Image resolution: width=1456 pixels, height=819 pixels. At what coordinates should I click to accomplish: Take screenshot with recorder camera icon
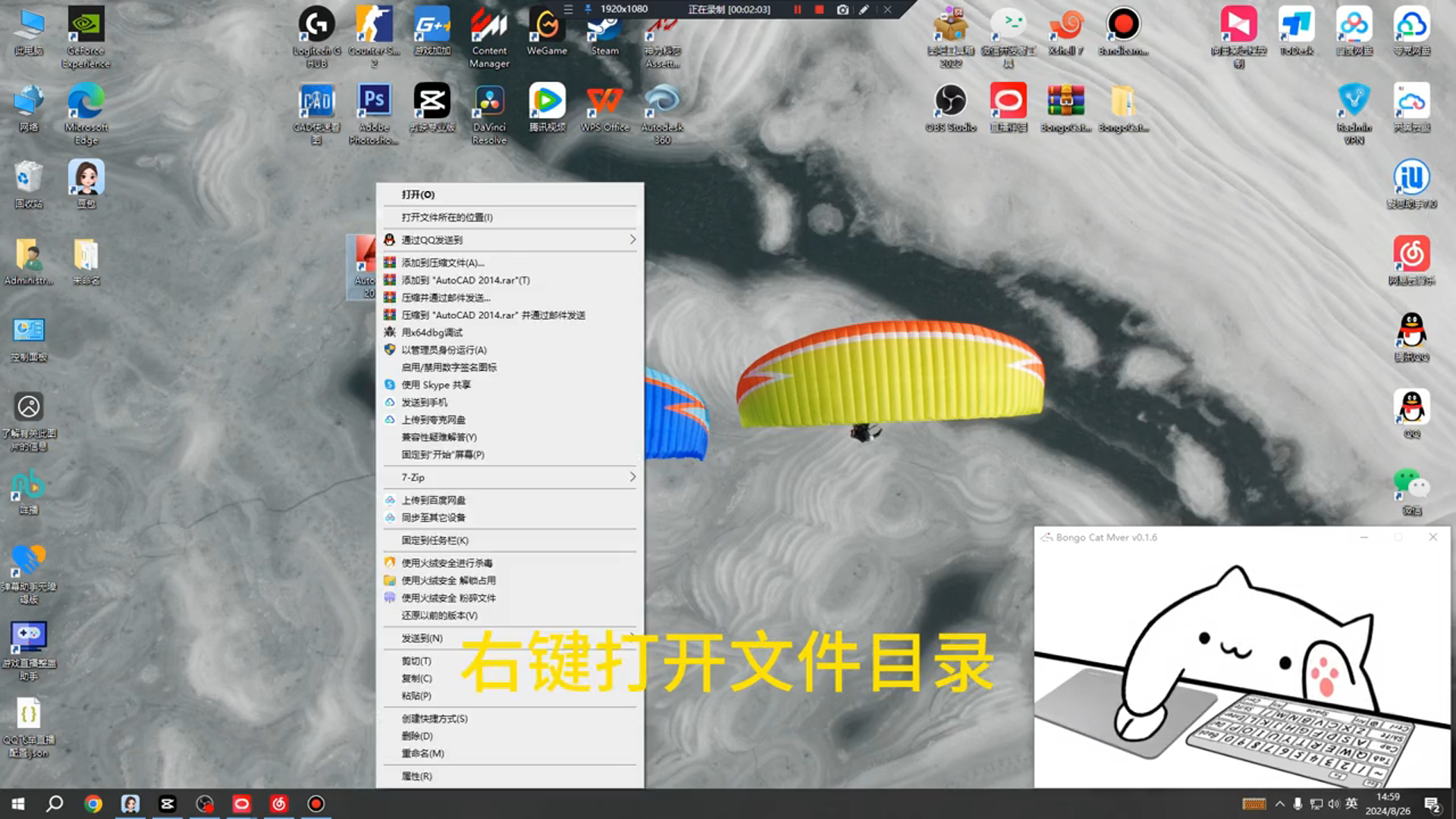843,10
